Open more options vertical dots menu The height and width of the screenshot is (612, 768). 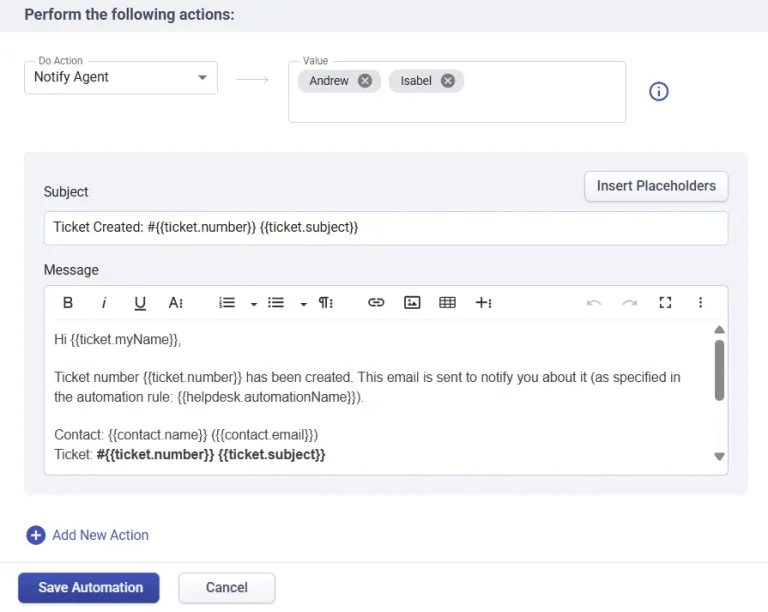(x=700, y=303)
